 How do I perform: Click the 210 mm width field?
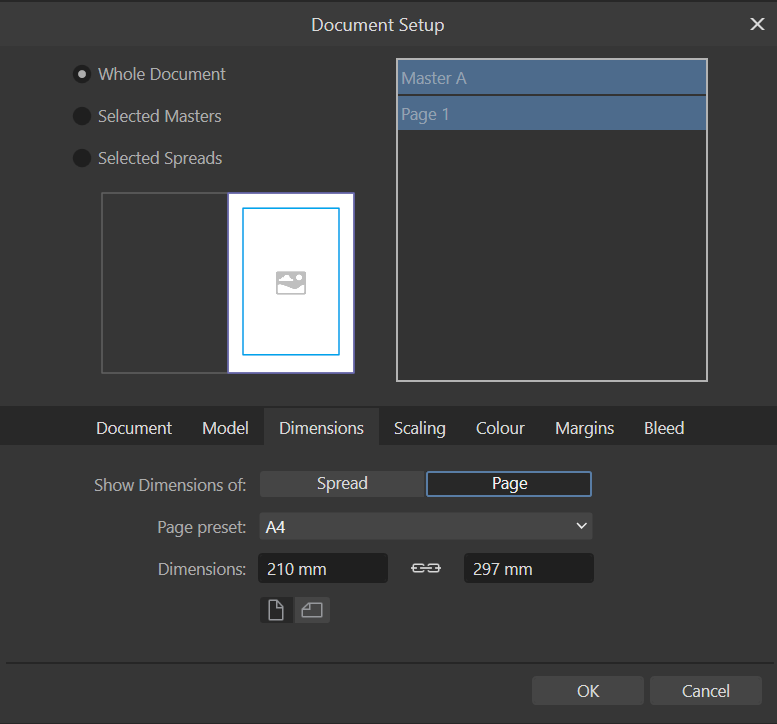[323, 568]
